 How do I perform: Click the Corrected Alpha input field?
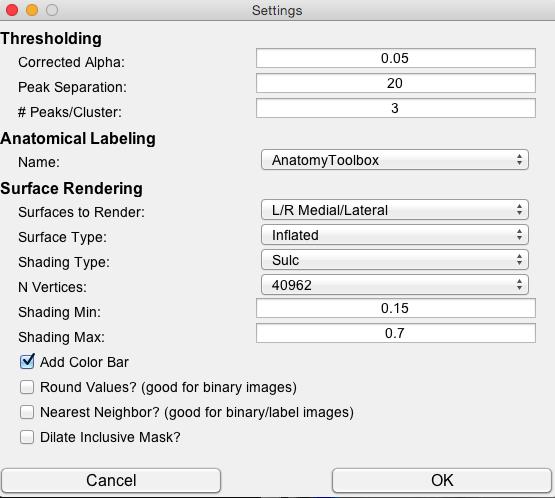(x=395, y=58)
